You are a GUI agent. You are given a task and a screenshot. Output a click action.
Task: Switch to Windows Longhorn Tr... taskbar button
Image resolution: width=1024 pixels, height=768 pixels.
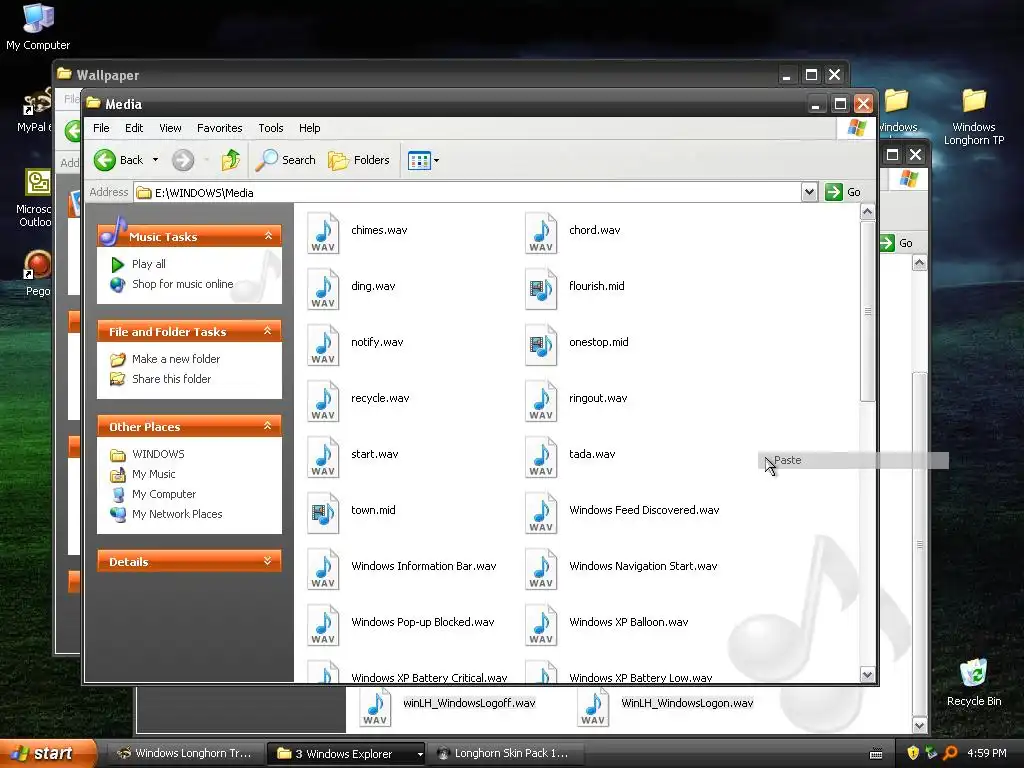tap(185, 754)
